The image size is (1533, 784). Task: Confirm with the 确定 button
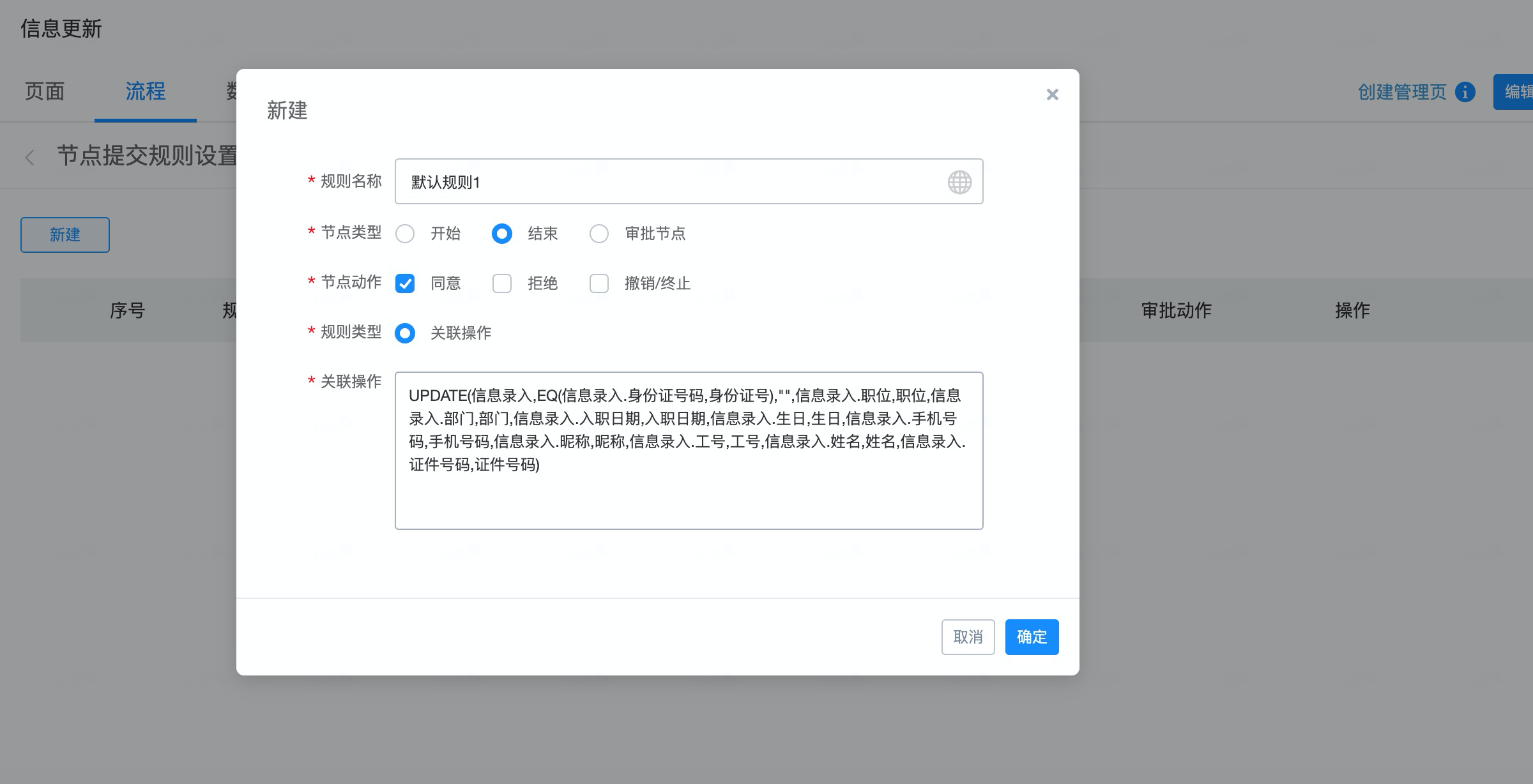(1032, 637)
